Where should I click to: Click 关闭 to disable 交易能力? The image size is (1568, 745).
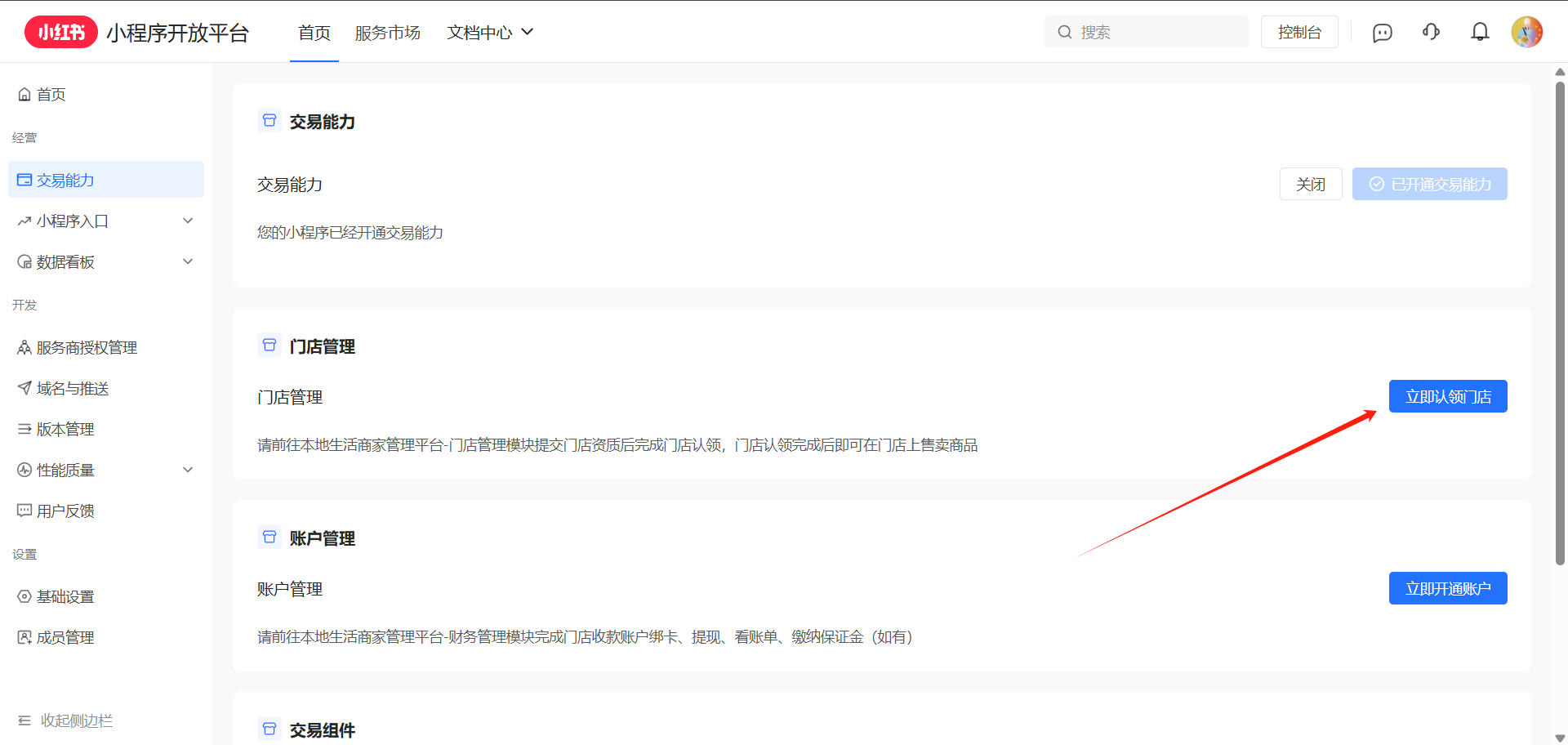1310,185
